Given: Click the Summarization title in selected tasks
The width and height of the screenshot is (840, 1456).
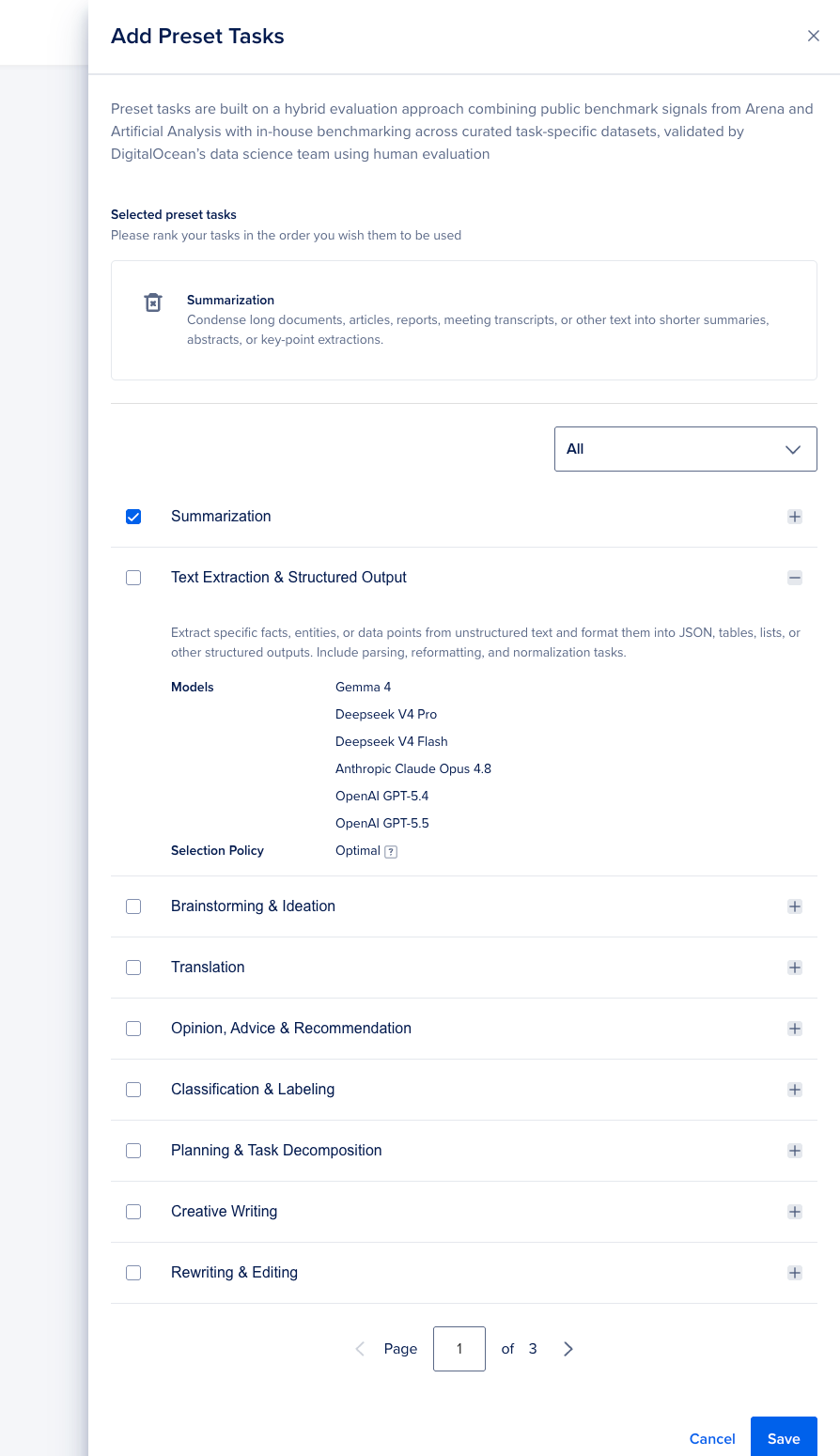Looking at the screenshot, I should [230, 301].
